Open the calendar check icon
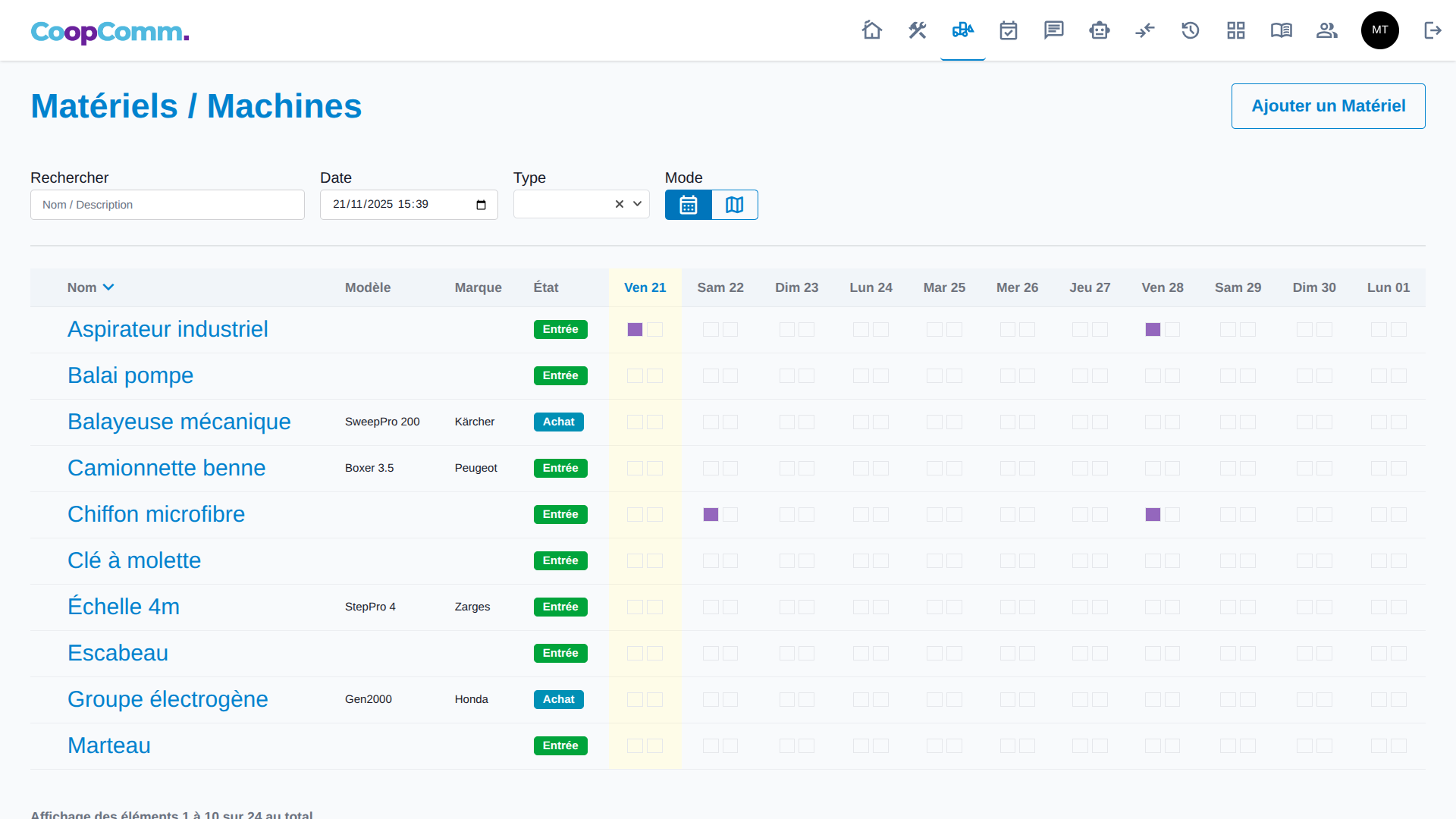 (1009, 30)
